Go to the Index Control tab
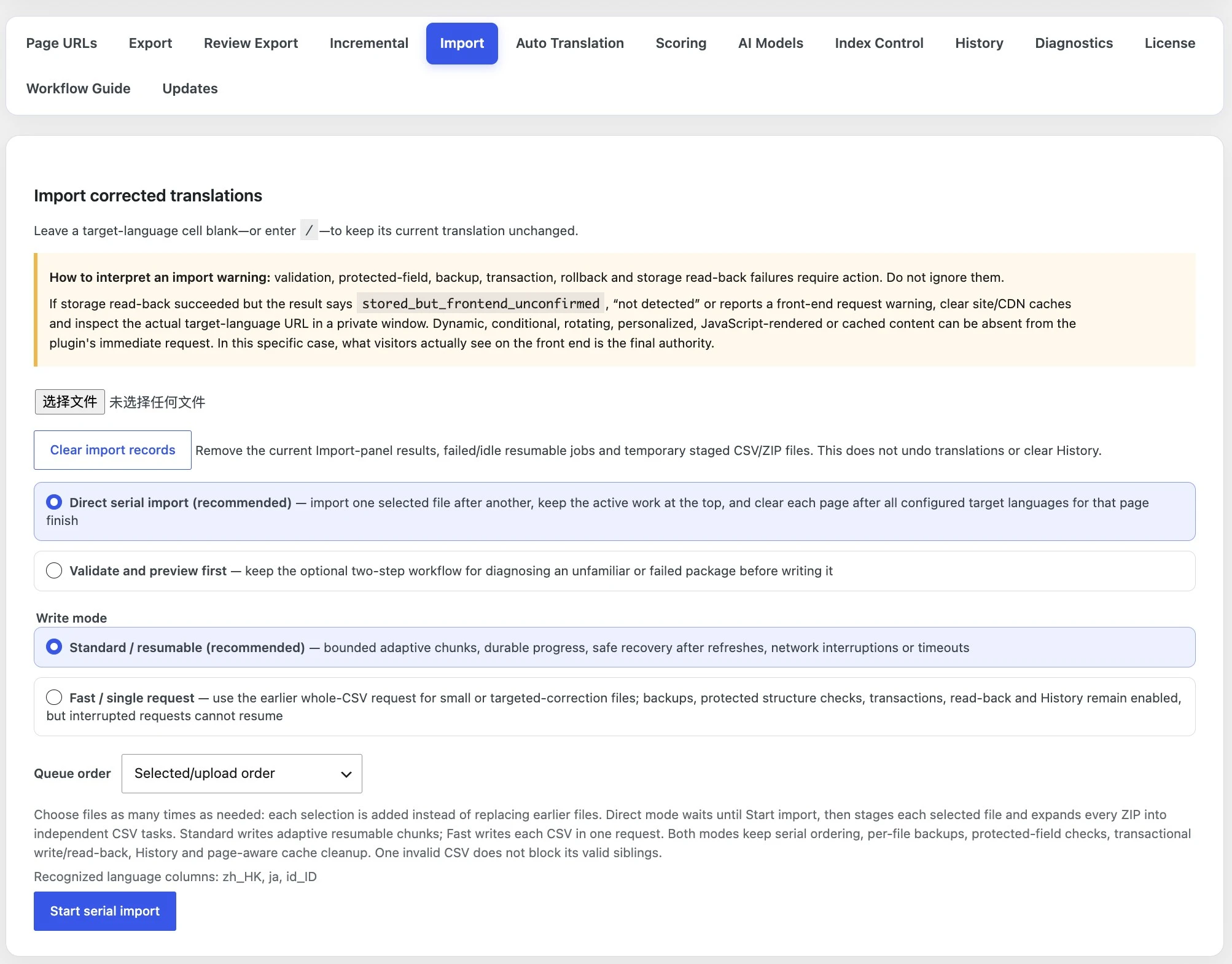The height and width of the screenshot is (964, 1232). coord(879,43)
